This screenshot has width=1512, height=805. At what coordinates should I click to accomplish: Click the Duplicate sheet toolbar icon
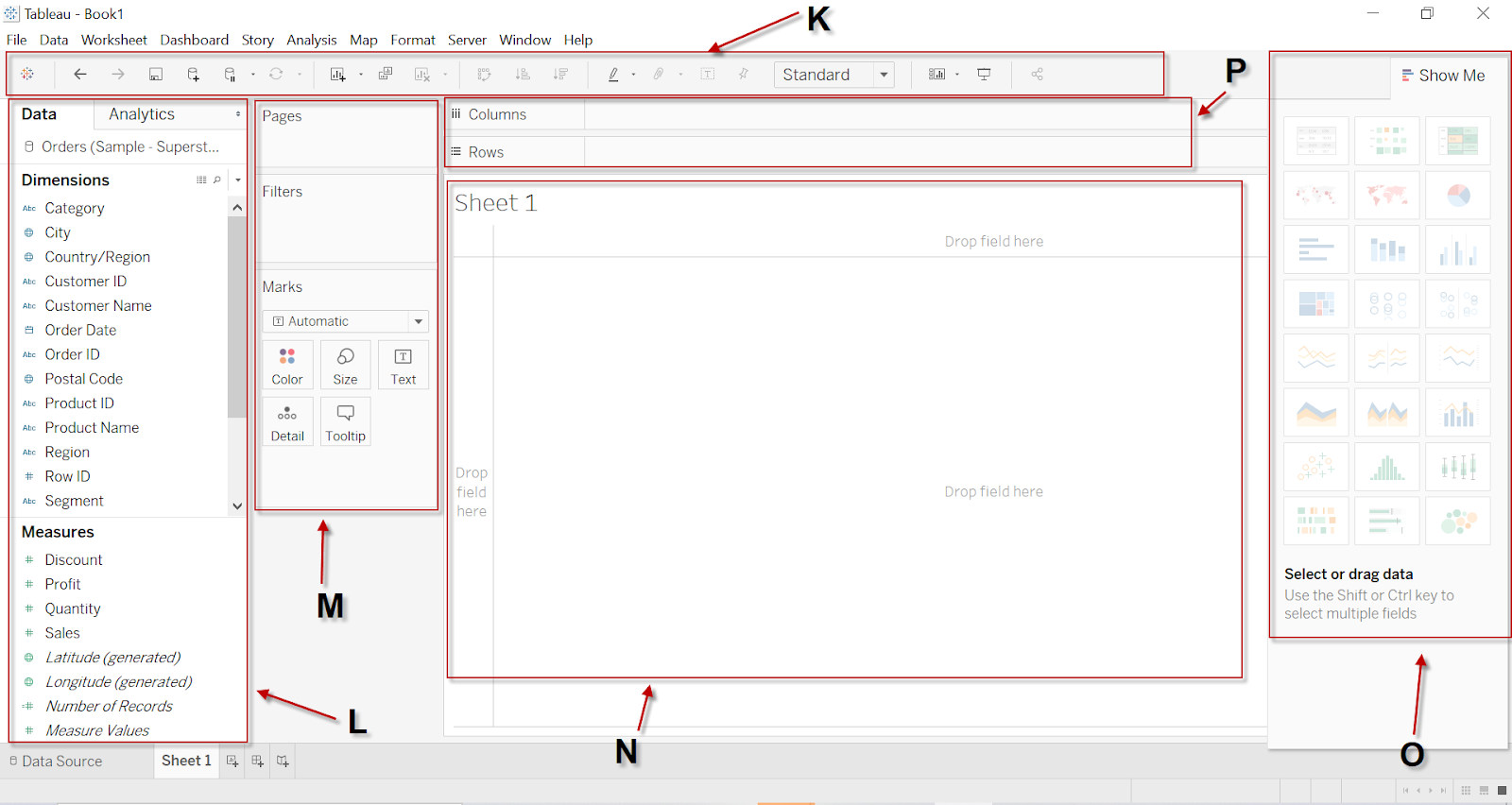(x=386, y=74)
